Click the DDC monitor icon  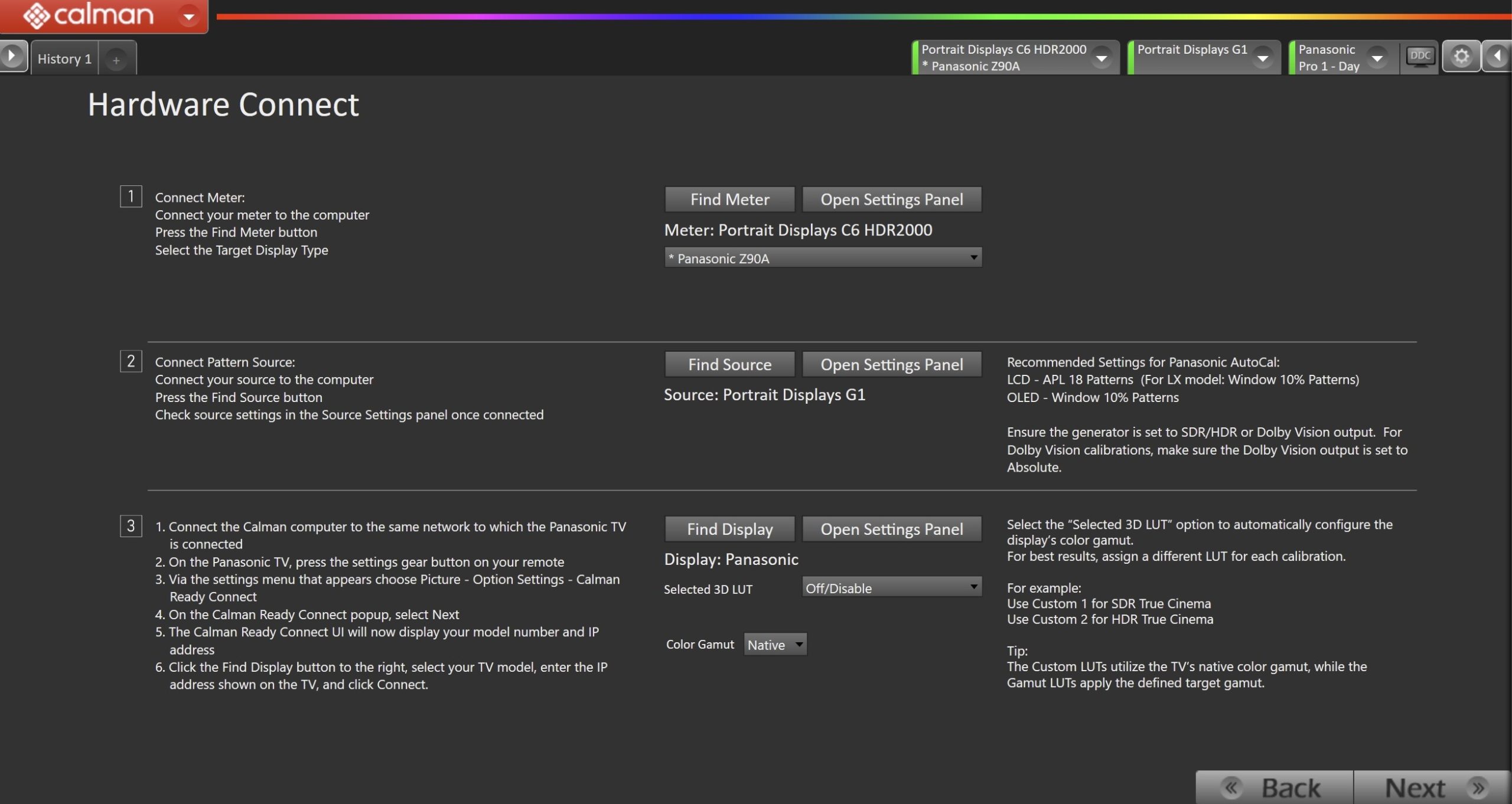coord(1420,57)
